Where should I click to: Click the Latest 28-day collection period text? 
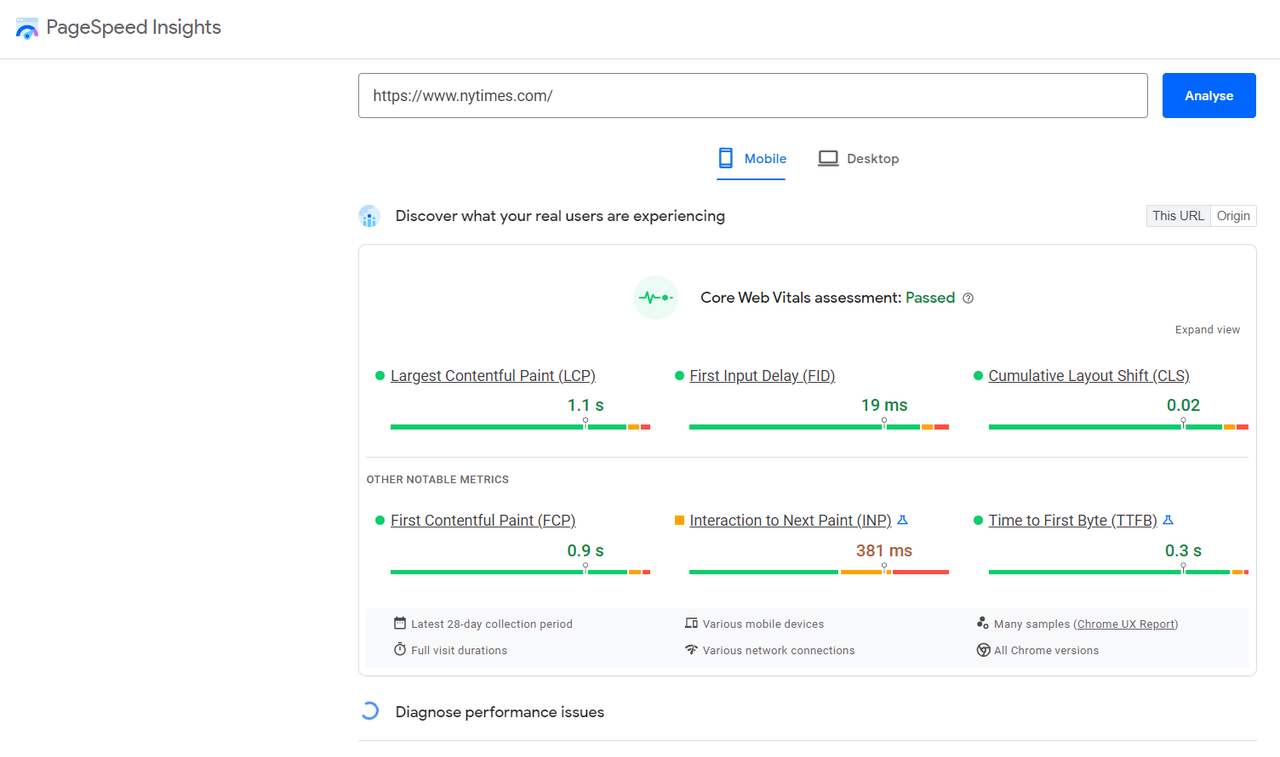(x=492, y=624)
